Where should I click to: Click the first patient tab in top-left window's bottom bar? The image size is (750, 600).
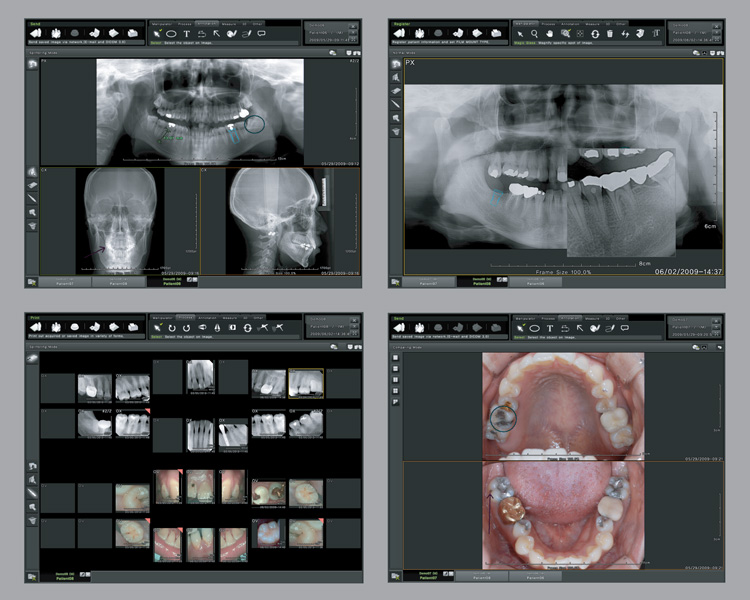coord(65,282)
